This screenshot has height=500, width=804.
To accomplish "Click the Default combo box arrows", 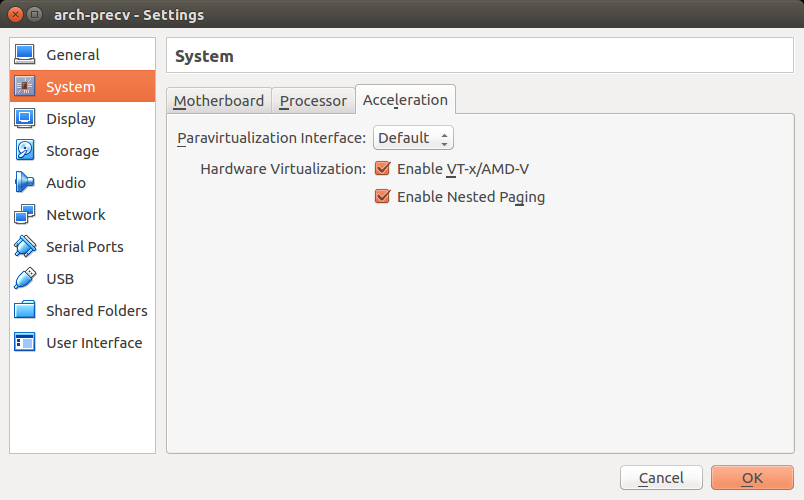I will point(445,138).
